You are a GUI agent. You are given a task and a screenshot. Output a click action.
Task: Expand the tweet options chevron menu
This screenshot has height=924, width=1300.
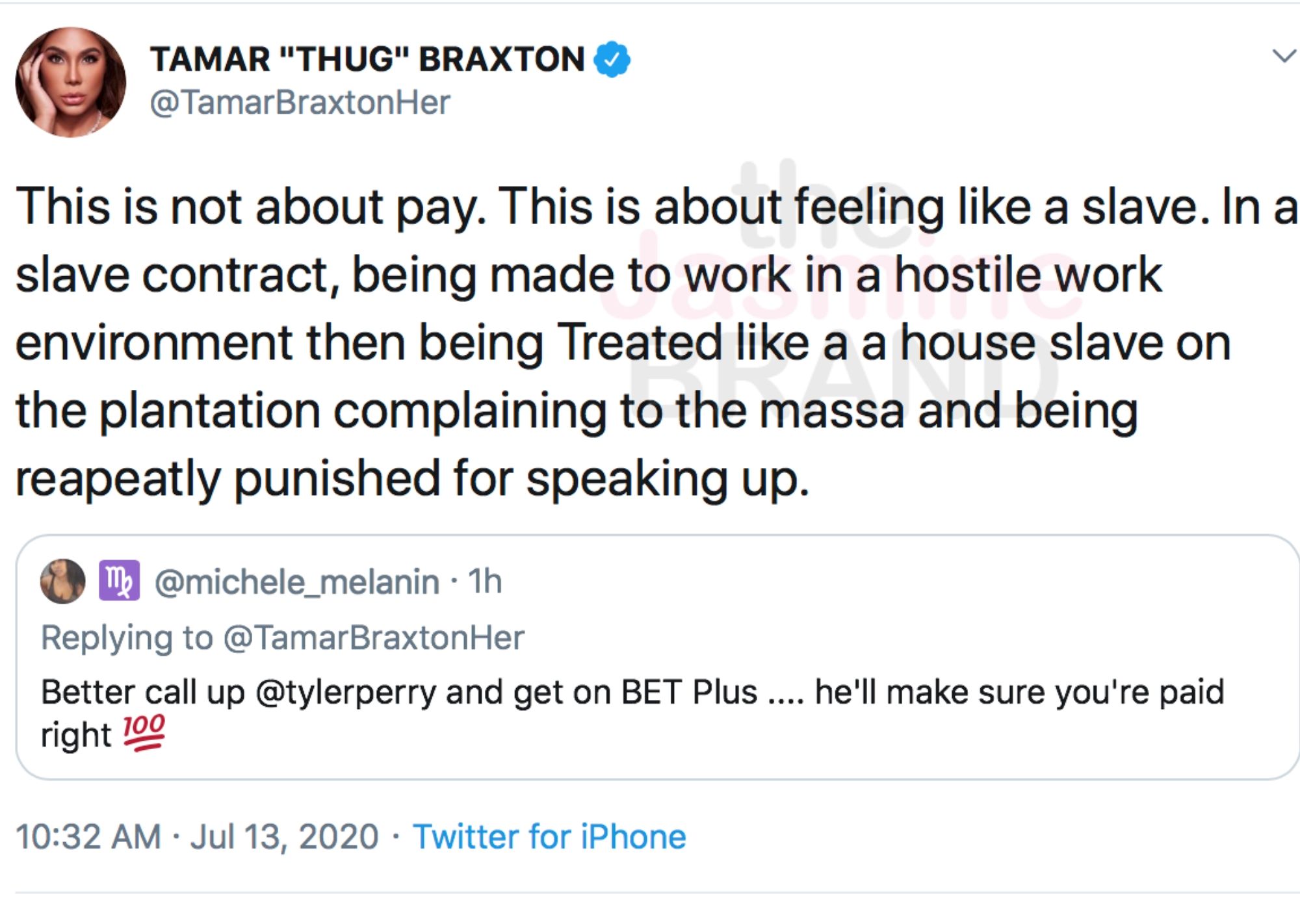click(x=1284, y=57)
